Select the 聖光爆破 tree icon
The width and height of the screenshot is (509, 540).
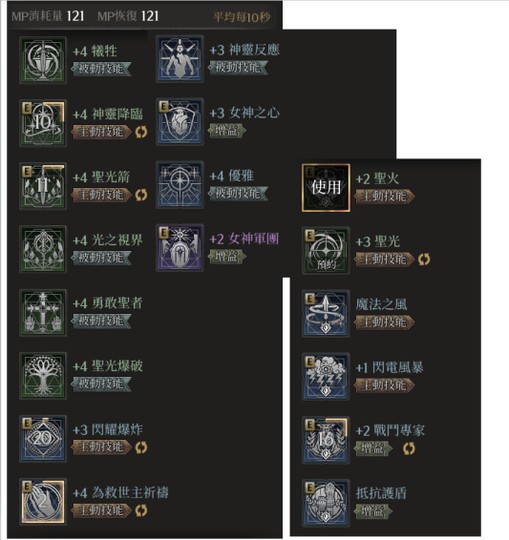[43, 376]
